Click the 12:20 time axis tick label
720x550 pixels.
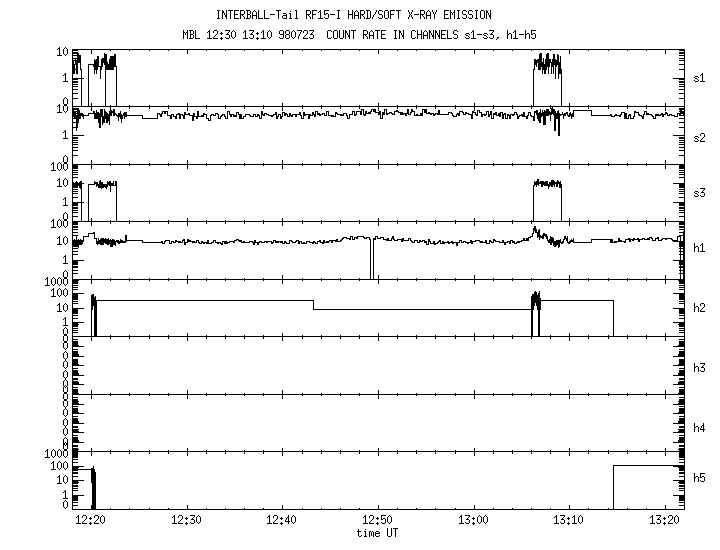click(x=91, y=521)
